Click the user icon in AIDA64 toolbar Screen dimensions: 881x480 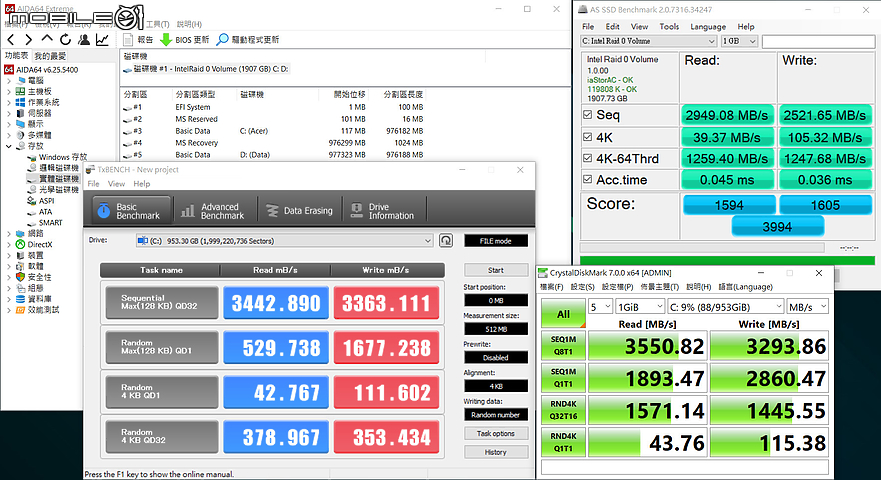84,39
